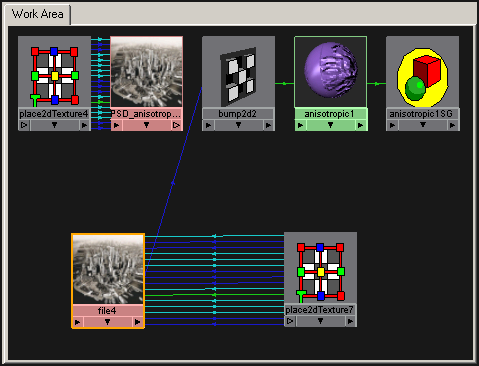Open anisotropic1 output connections arrow
Viewport: 479px width, 366px height.
coord(360,125)
